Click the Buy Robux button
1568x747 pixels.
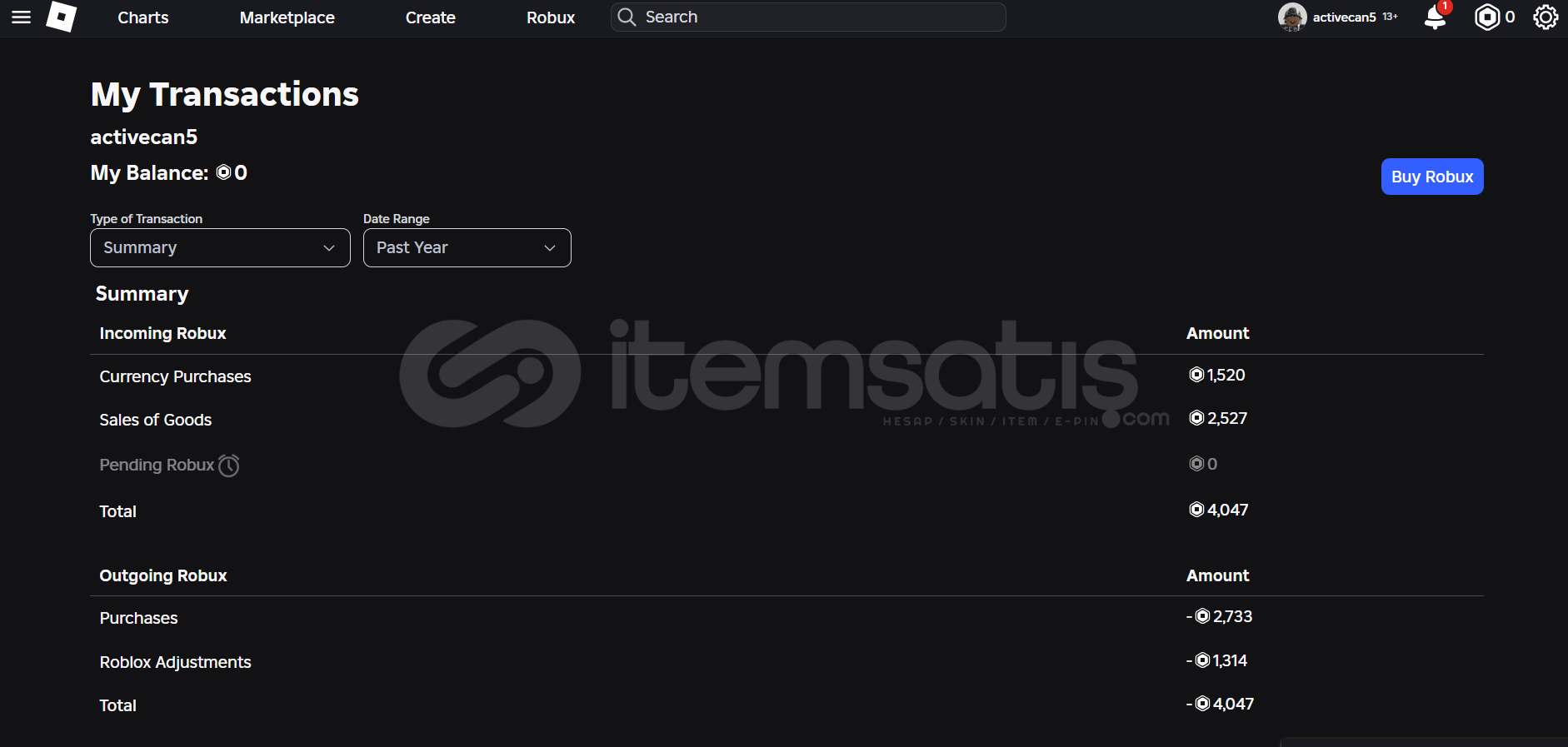[1432, 177]
